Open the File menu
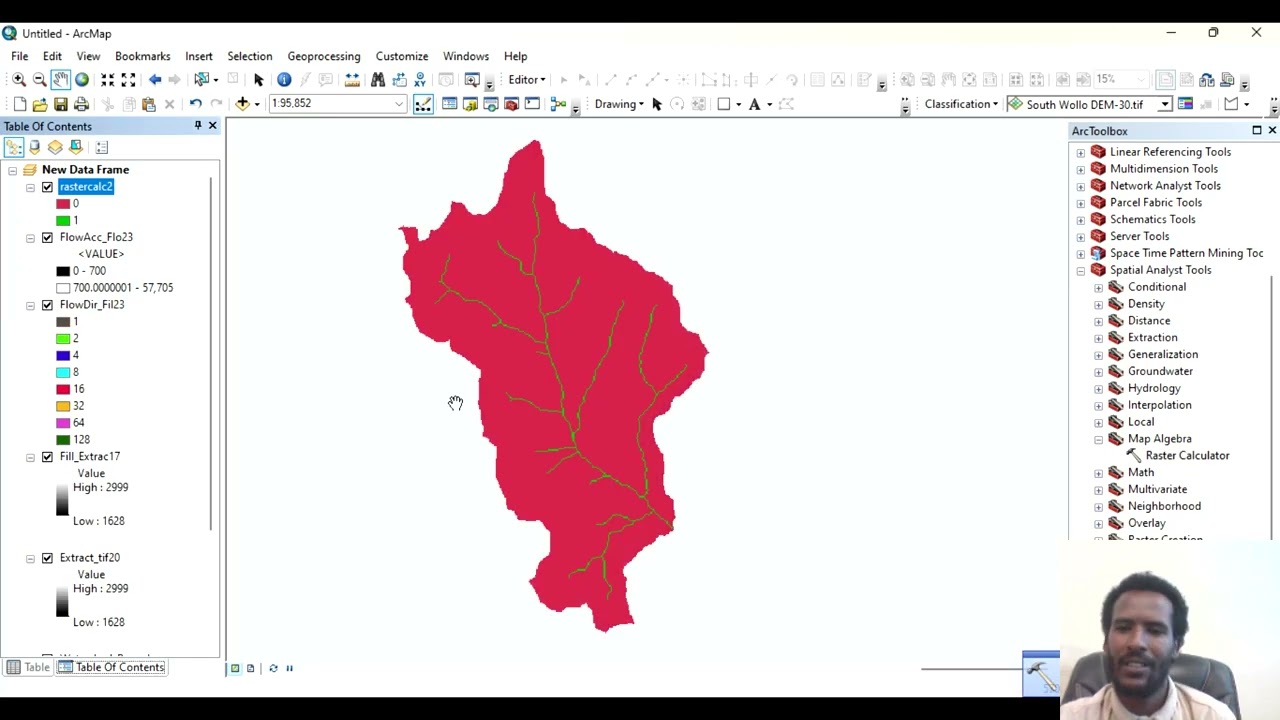Image resolution: width=1280 pixels, height=720 pixels. [x=20, y=56]
